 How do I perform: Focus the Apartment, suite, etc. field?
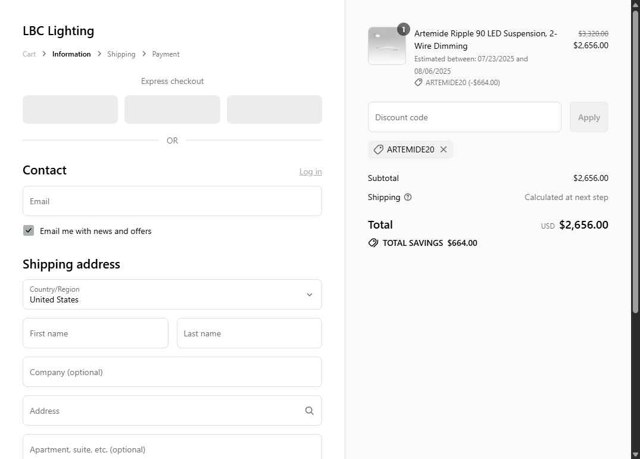pyautogui.click(x=172, y=447)
